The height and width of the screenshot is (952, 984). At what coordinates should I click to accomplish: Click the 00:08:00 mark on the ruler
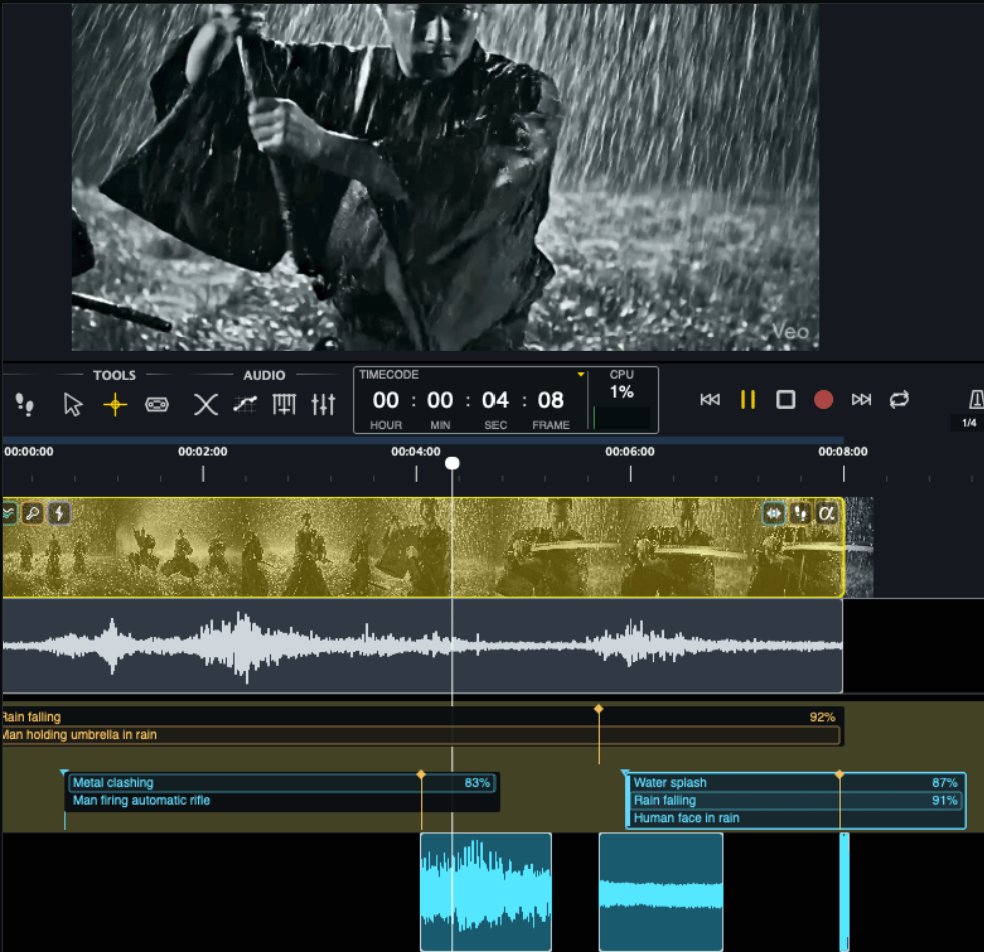click(x=843, y=451)
